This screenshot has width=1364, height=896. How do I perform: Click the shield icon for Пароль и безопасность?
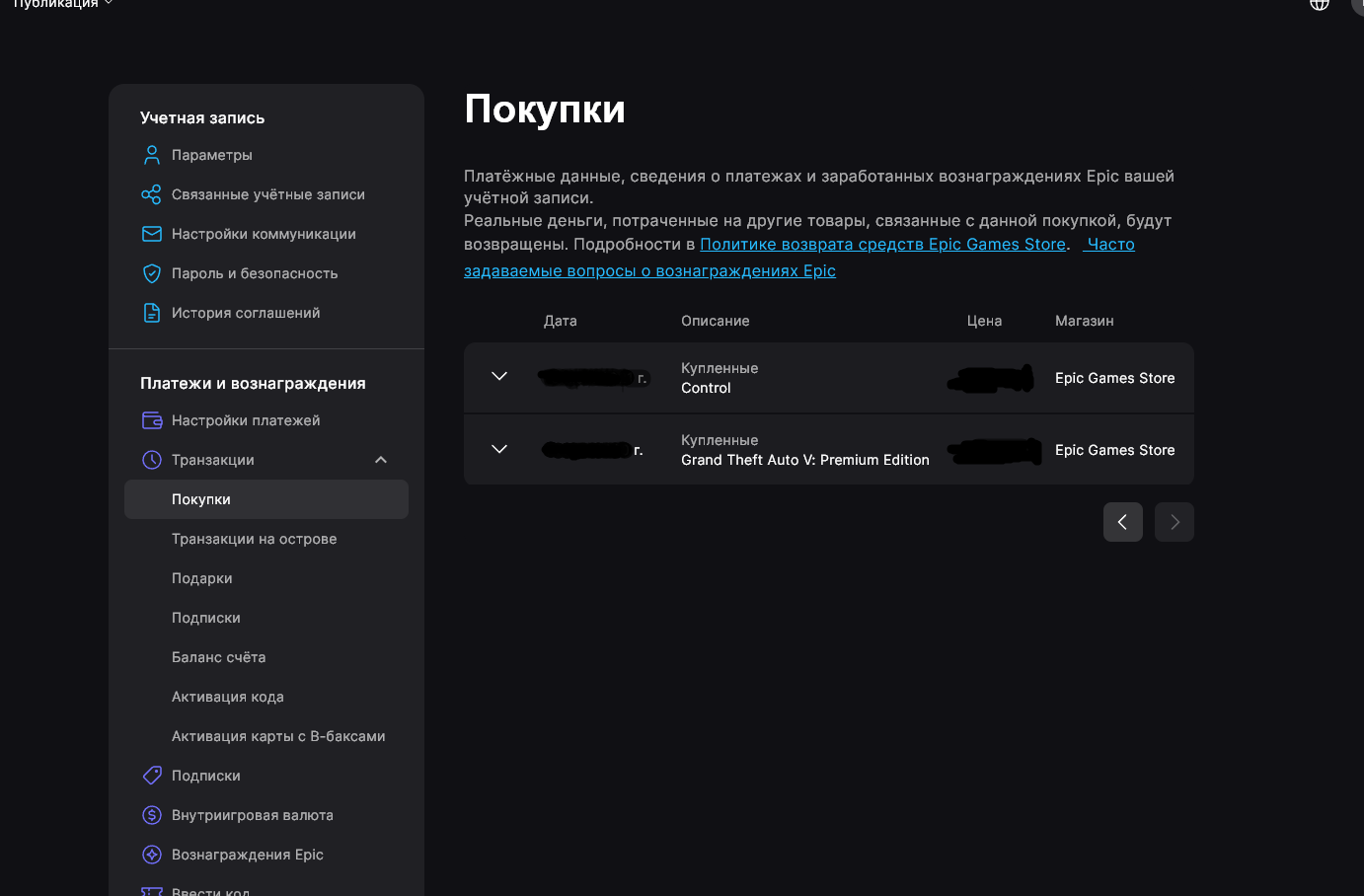(151, 273)
